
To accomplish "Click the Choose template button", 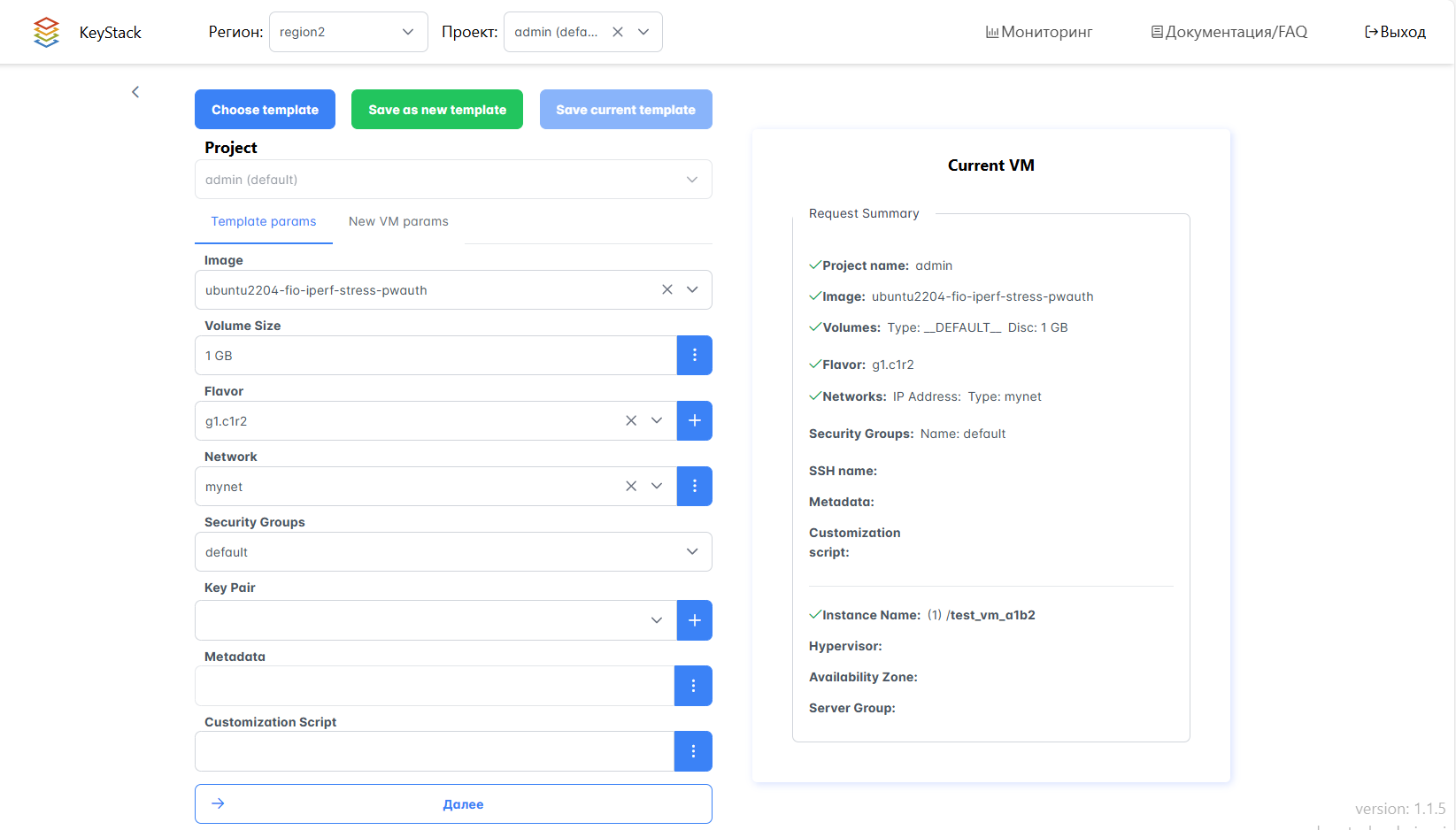I will [x=265, y=110].
